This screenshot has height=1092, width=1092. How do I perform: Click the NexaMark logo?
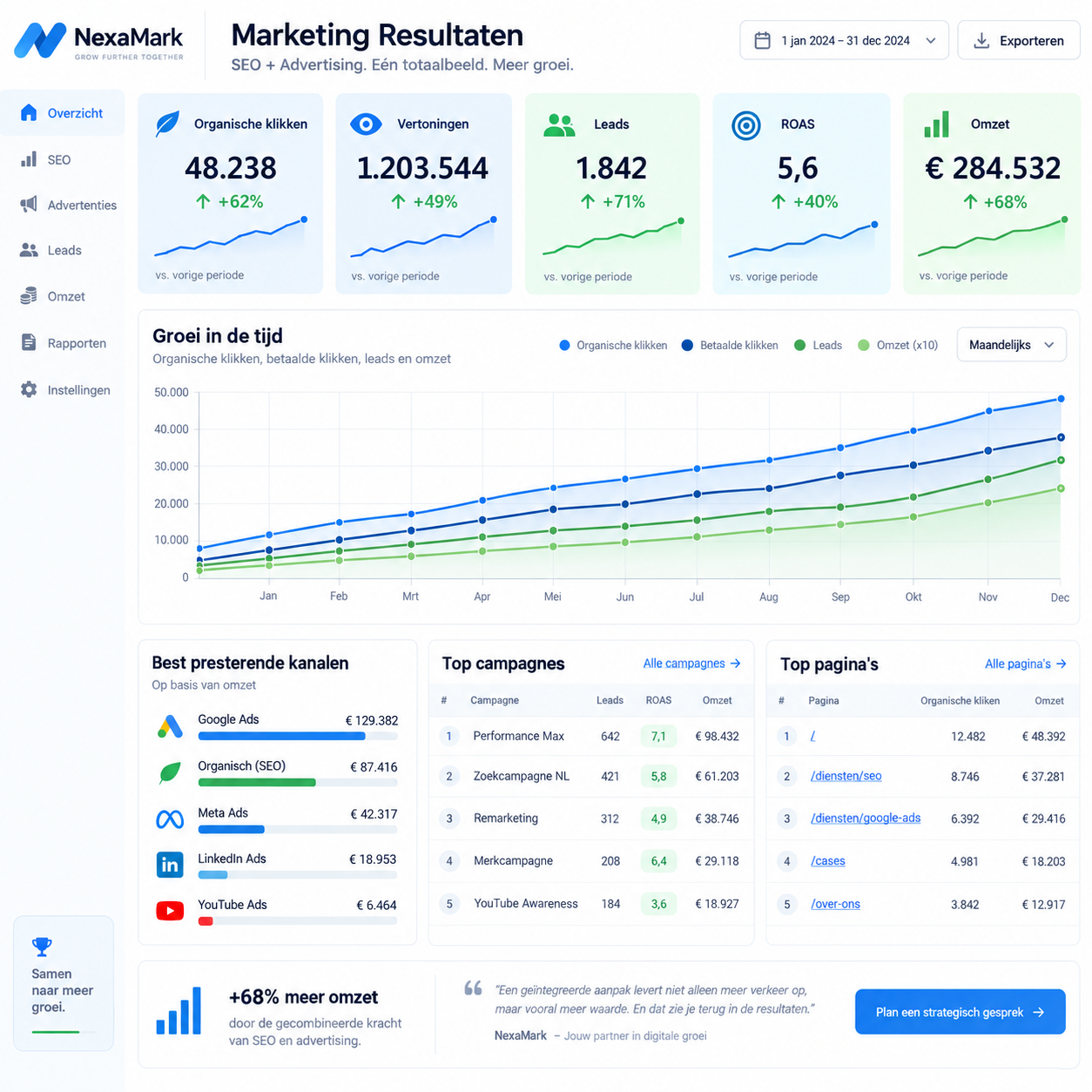coord(99,41)
